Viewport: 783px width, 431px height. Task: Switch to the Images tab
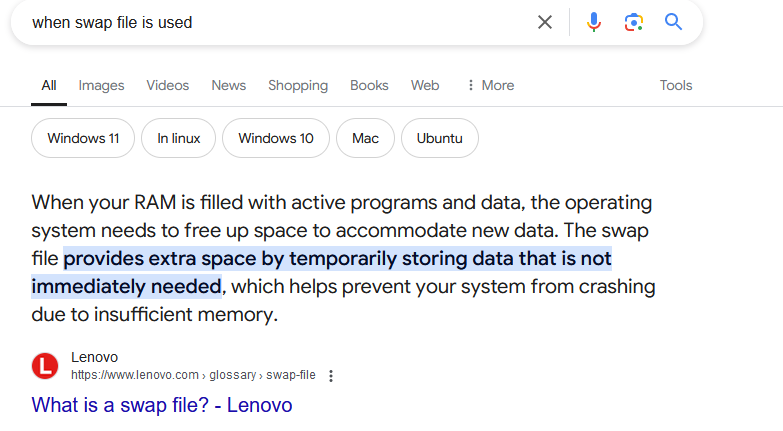pyautogui.click(x=101, y=85)
